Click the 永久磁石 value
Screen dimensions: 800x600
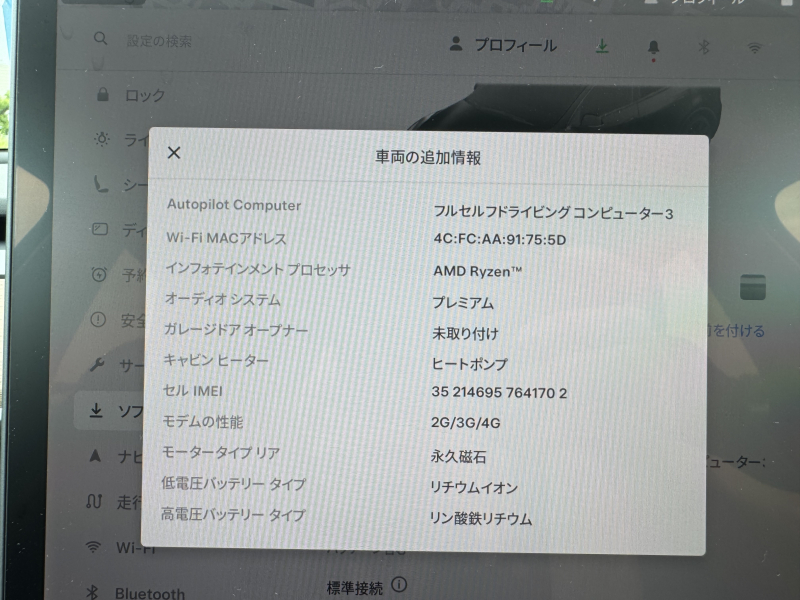point(459,456)
